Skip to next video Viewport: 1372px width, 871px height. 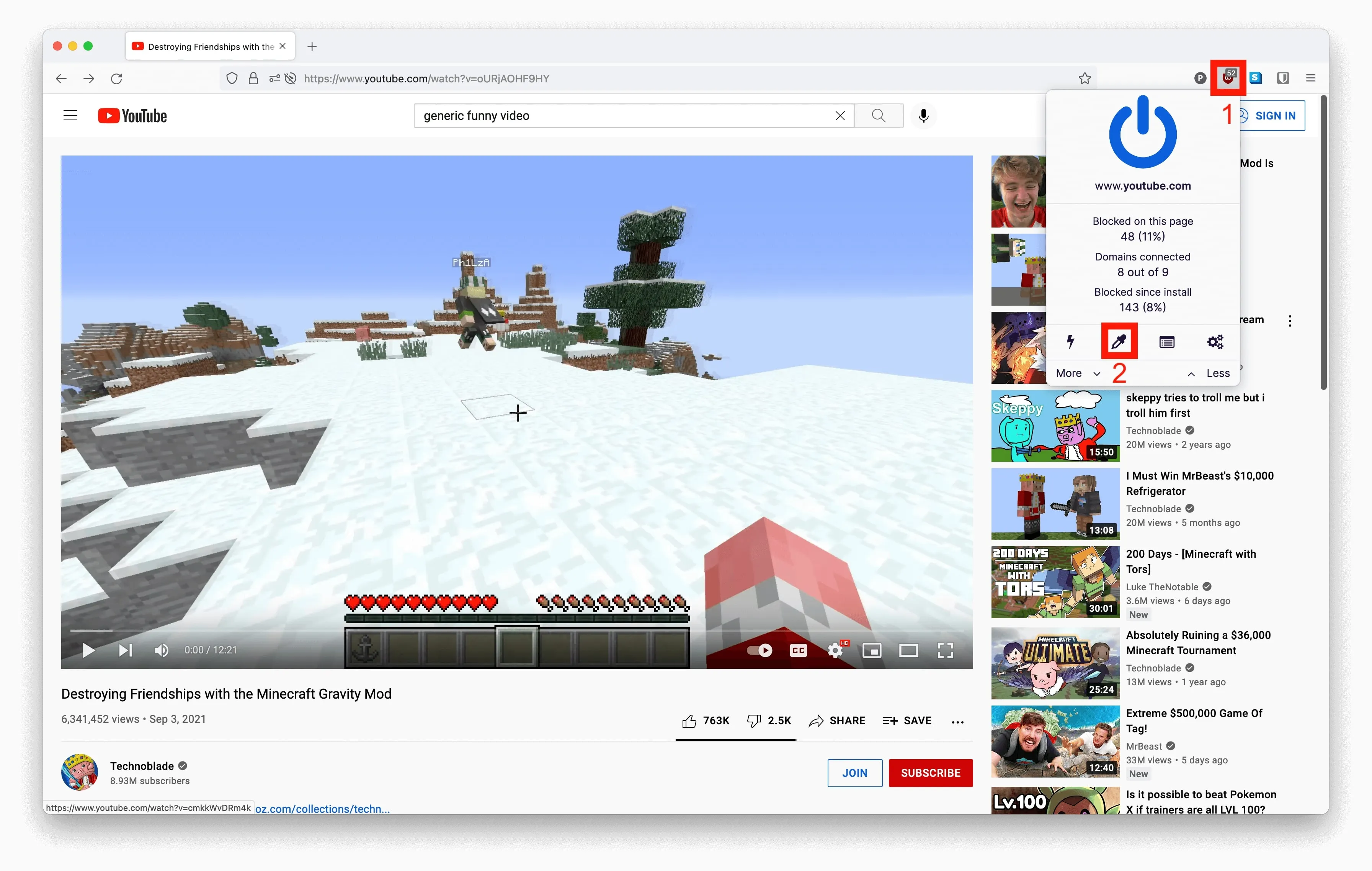pyautogui.click(x=125, y=650)
